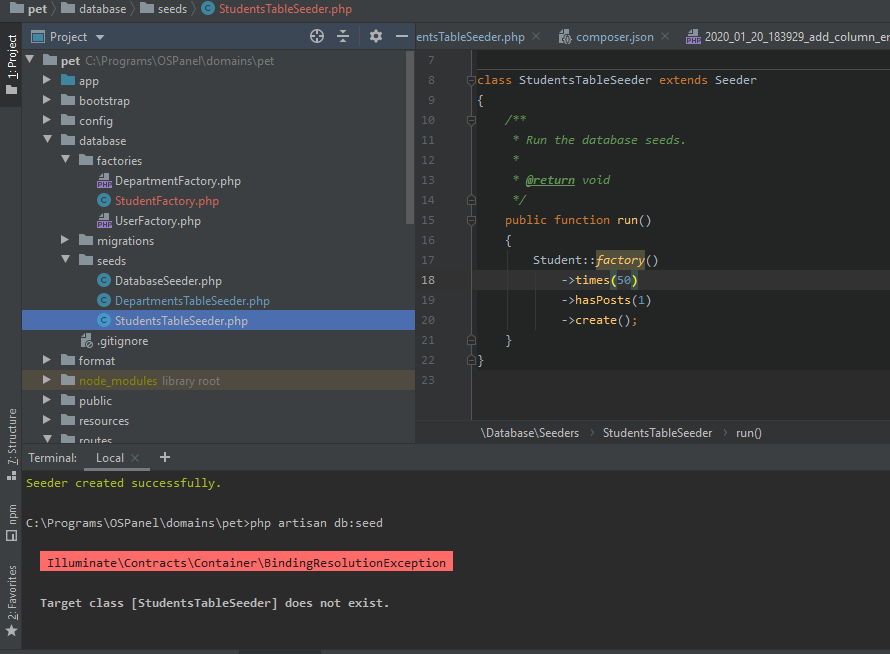Click the DepartmentsTableSeeder.php class icon
Viewport: 890px width, 654px height.
(104, 300)
